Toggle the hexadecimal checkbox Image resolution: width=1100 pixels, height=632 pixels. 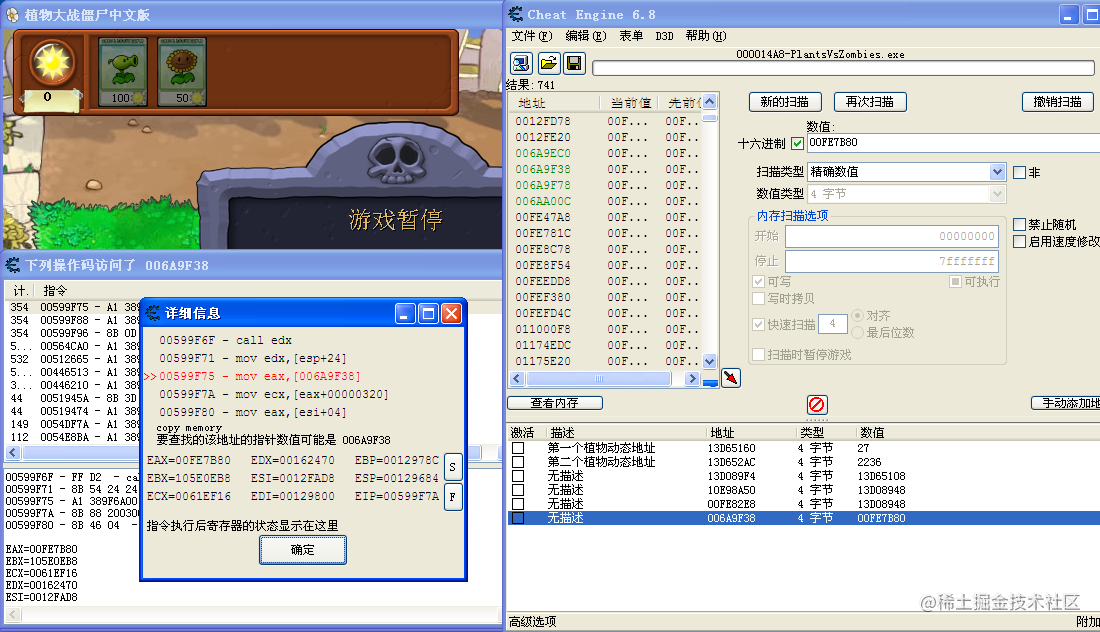pyautogui.click(x=797, y=143)
